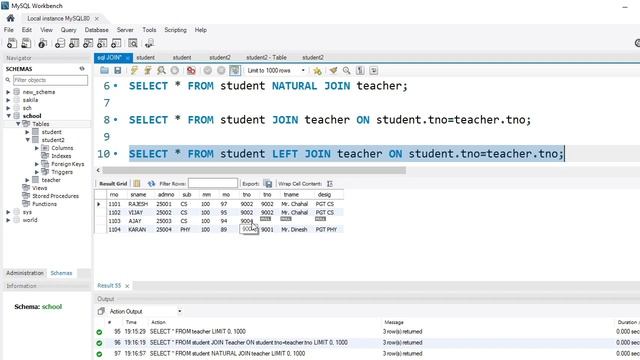Save the script with floppy disk icon
Viewport: 640px width, 360px height.
118,71
